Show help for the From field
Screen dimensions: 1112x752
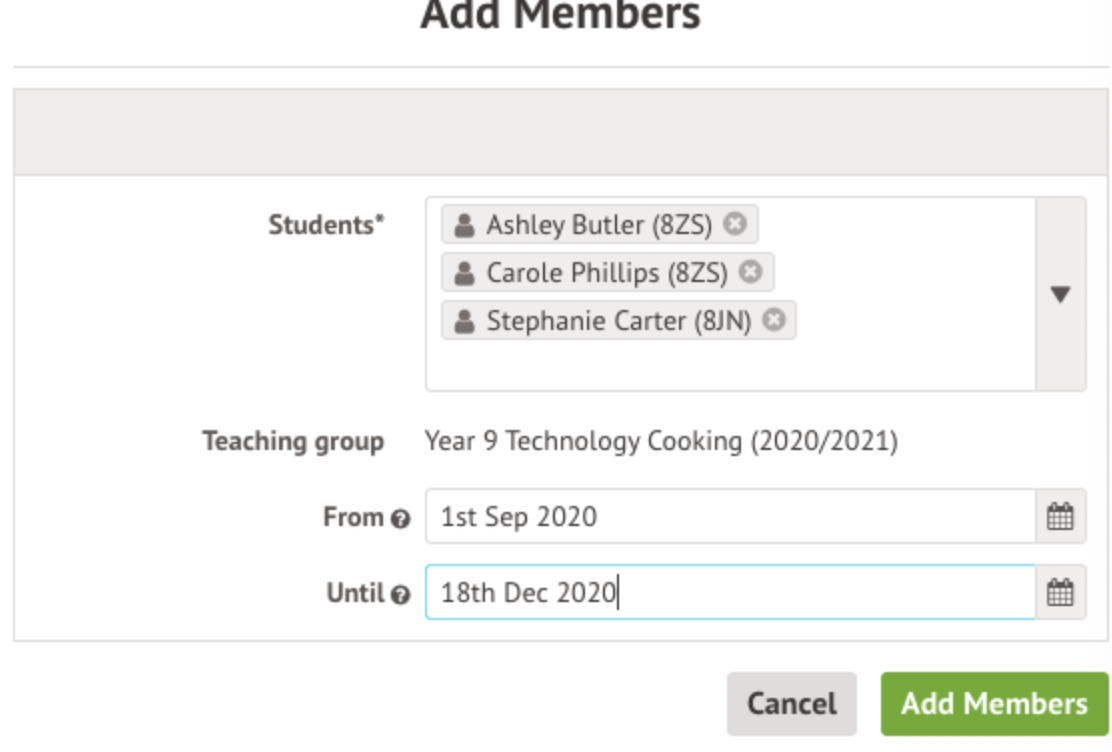tap(401, 519)
